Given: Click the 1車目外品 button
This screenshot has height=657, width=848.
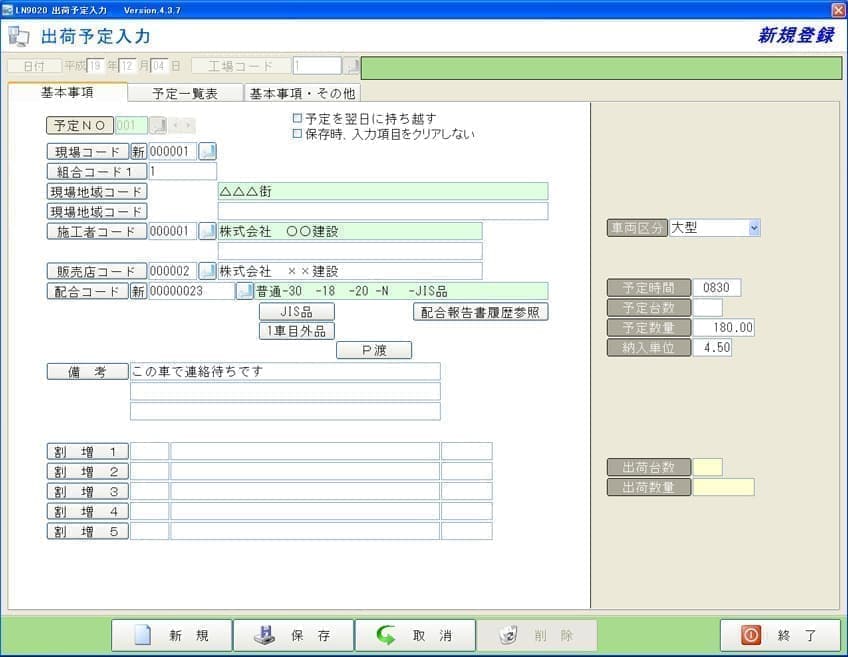Looking at the screenshot, I should click(x=296, y=331).
